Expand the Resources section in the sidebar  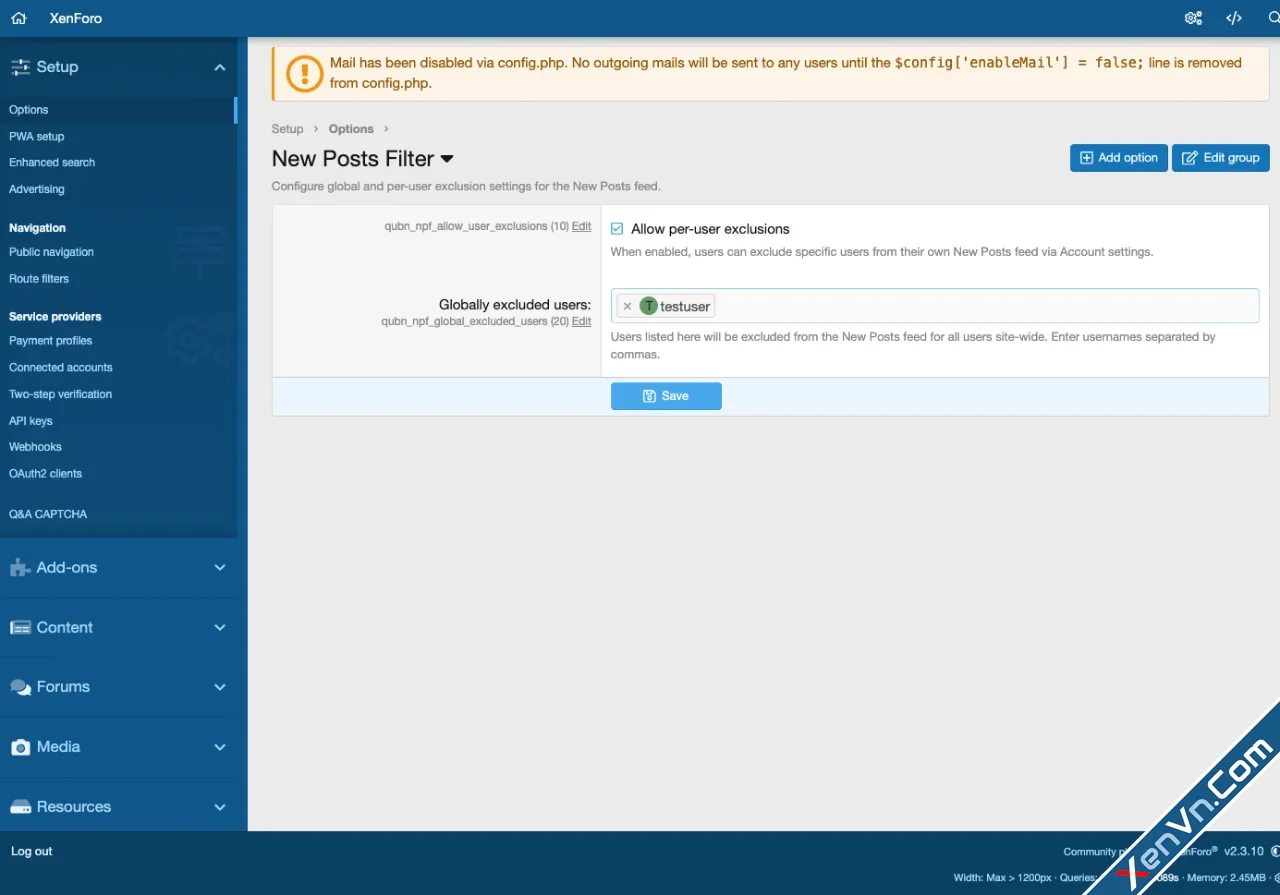[x=220, y=807]
